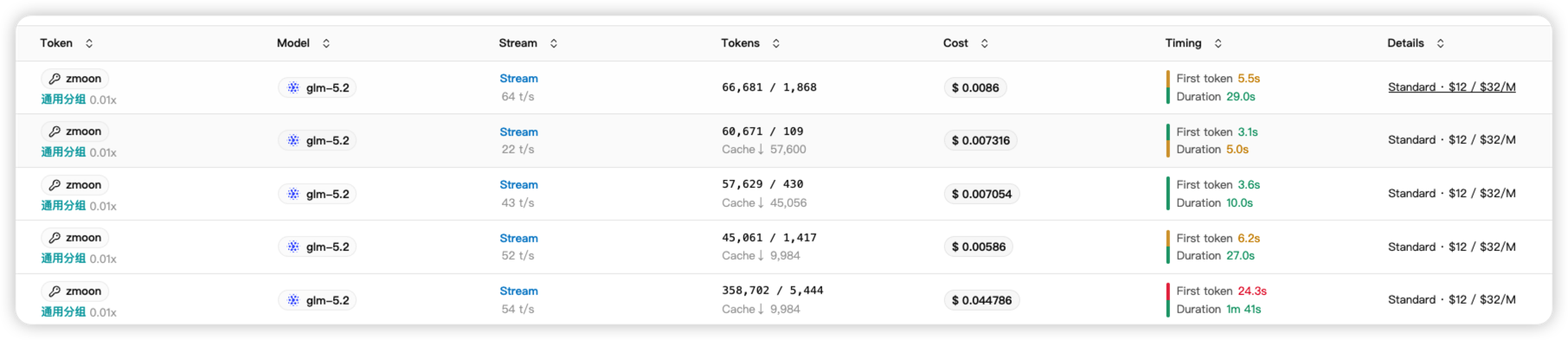Click the key icon in first zmoon row
The image size is (1568, 340).
(55, 79)
